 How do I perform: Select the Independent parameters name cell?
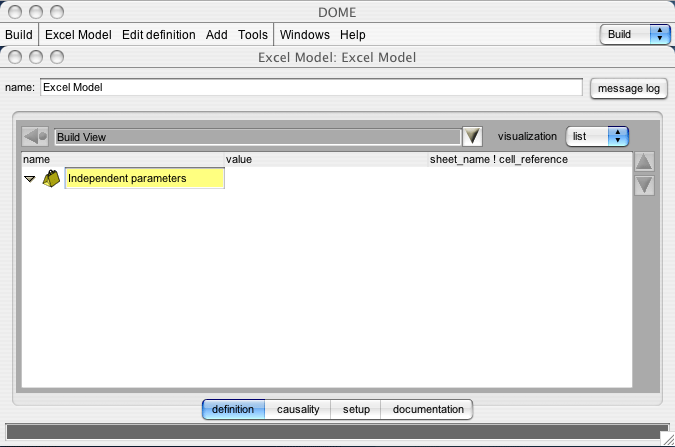click(145, 178)
